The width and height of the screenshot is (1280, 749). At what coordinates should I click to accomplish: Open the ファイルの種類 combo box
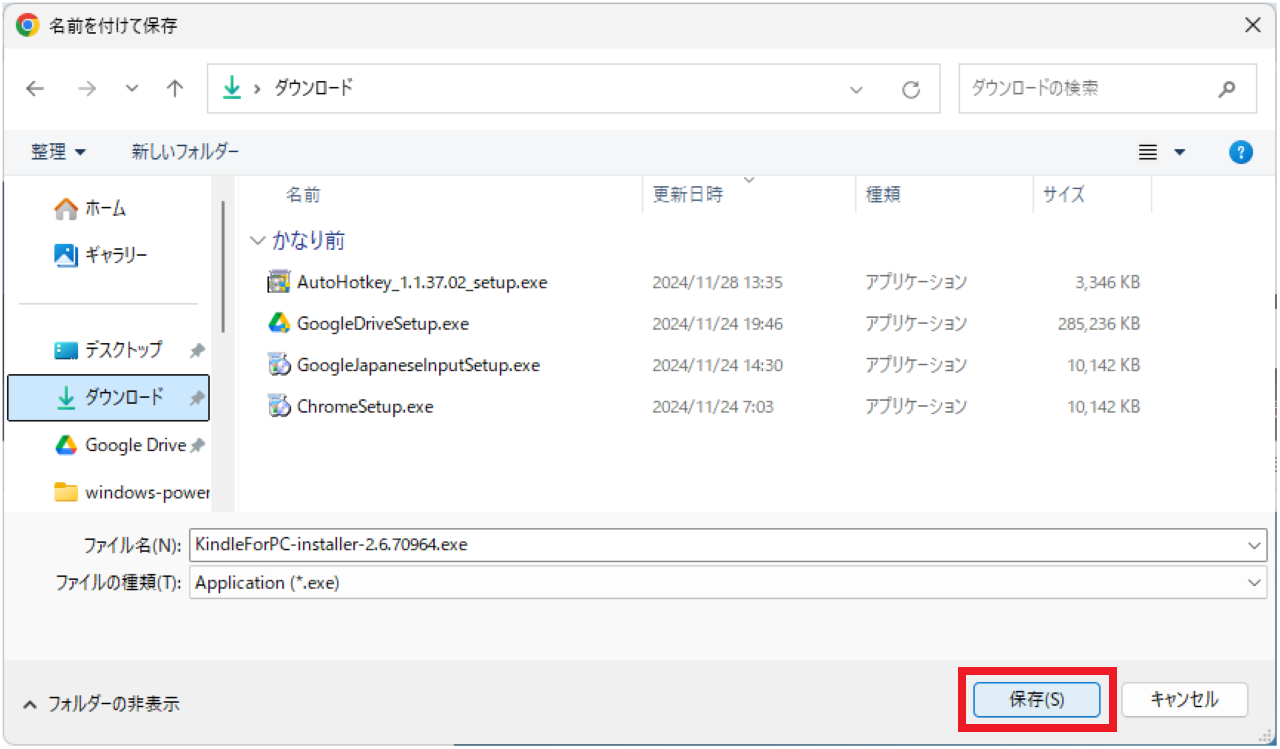pyautogui.click(x=728, y=583)
